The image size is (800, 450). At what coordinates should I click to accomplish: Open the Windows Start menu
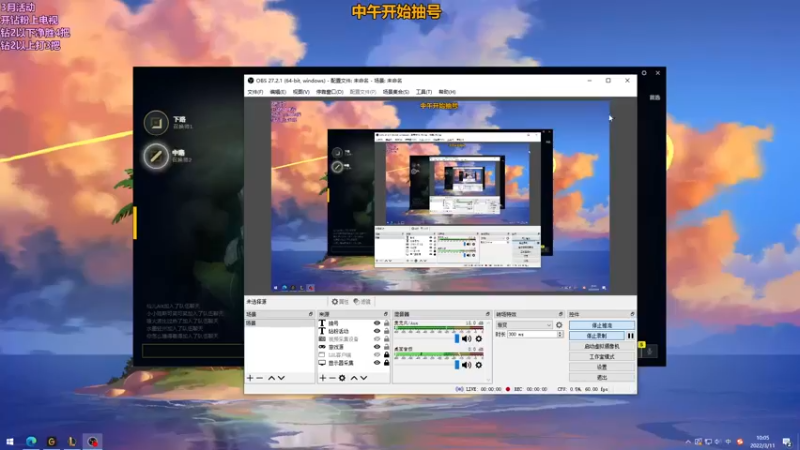pyautogui.click(x=10, y=442)
